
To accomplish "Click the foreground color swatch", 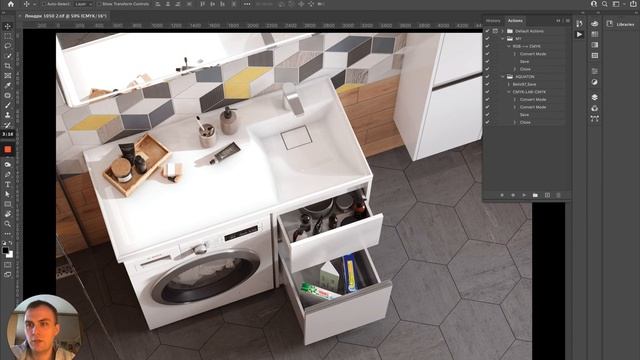I will [5, 250].
